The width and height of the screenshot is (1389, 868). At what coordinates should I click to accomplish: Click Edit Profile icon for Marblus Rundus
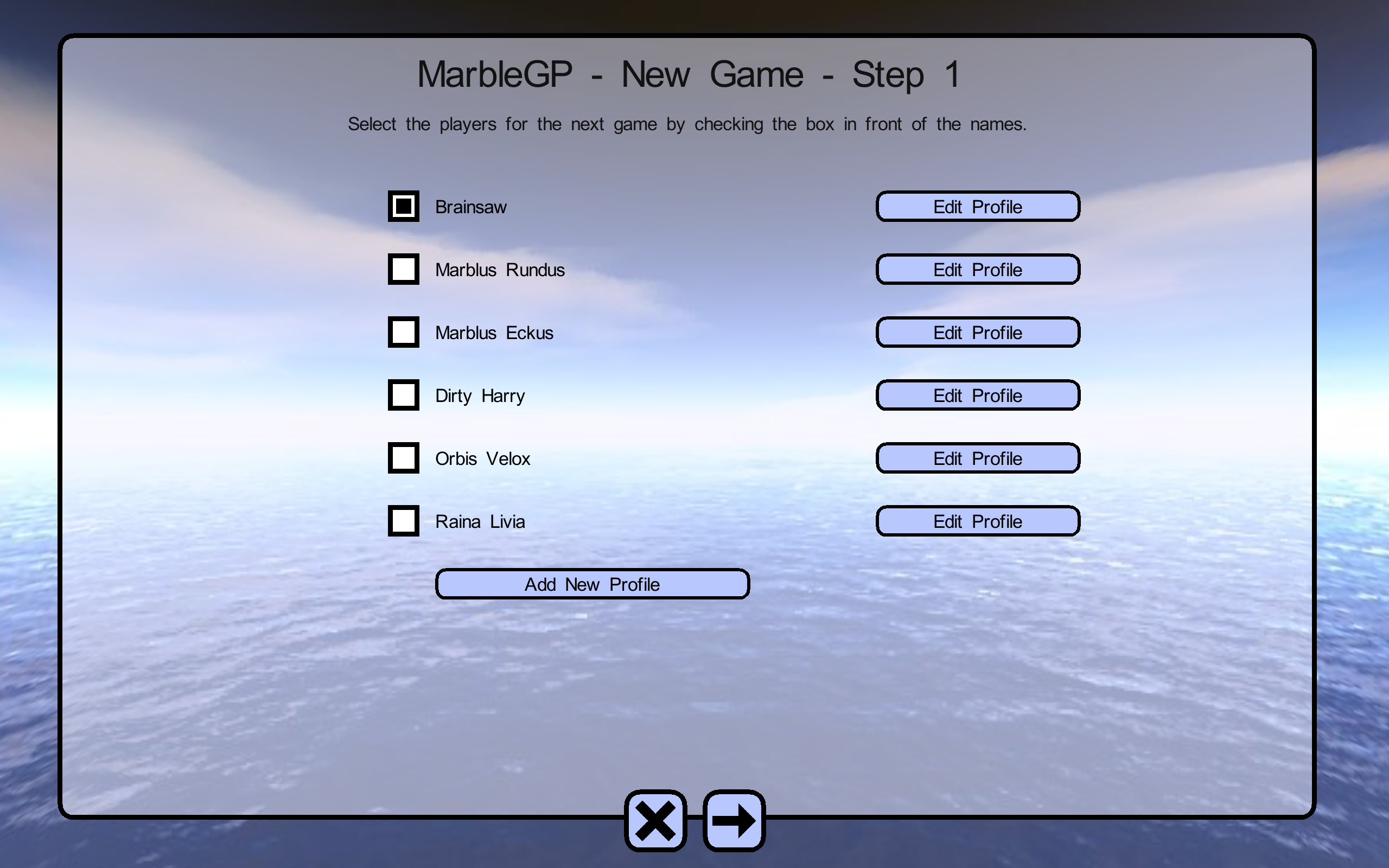977,270
